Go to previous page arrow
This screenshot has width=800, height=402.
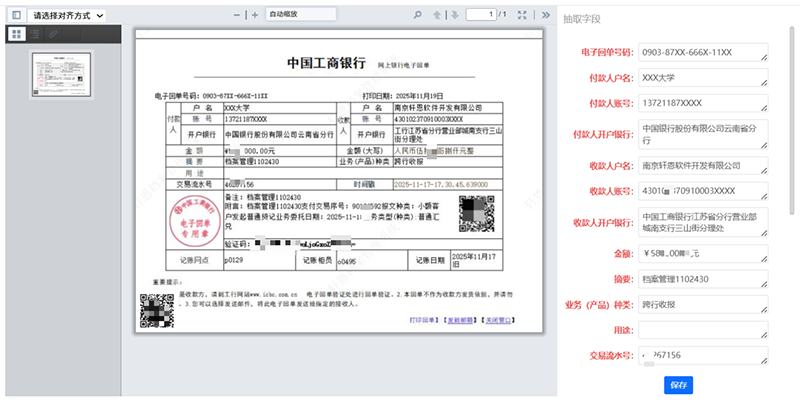(x=437, y=16)
